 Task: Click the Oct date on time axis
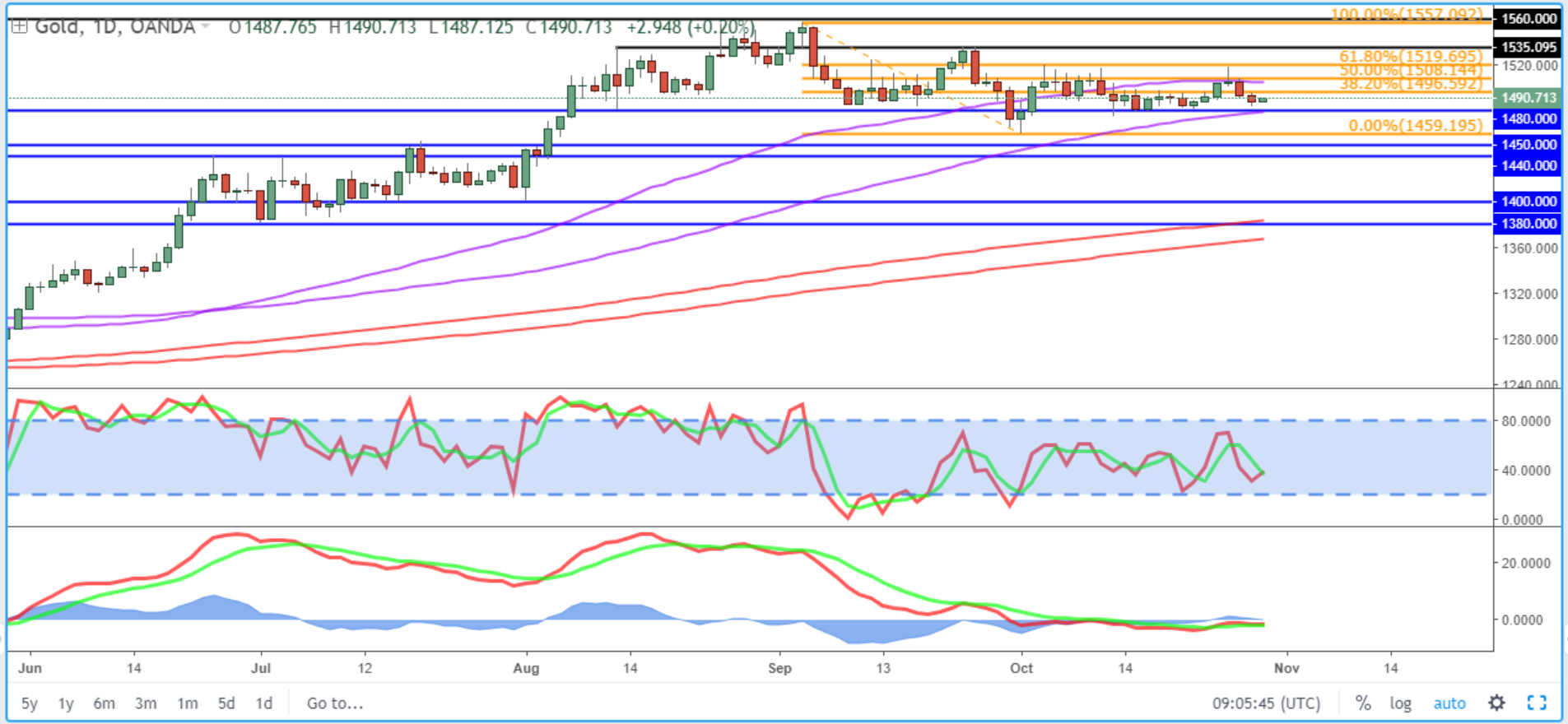(1021, 668)
